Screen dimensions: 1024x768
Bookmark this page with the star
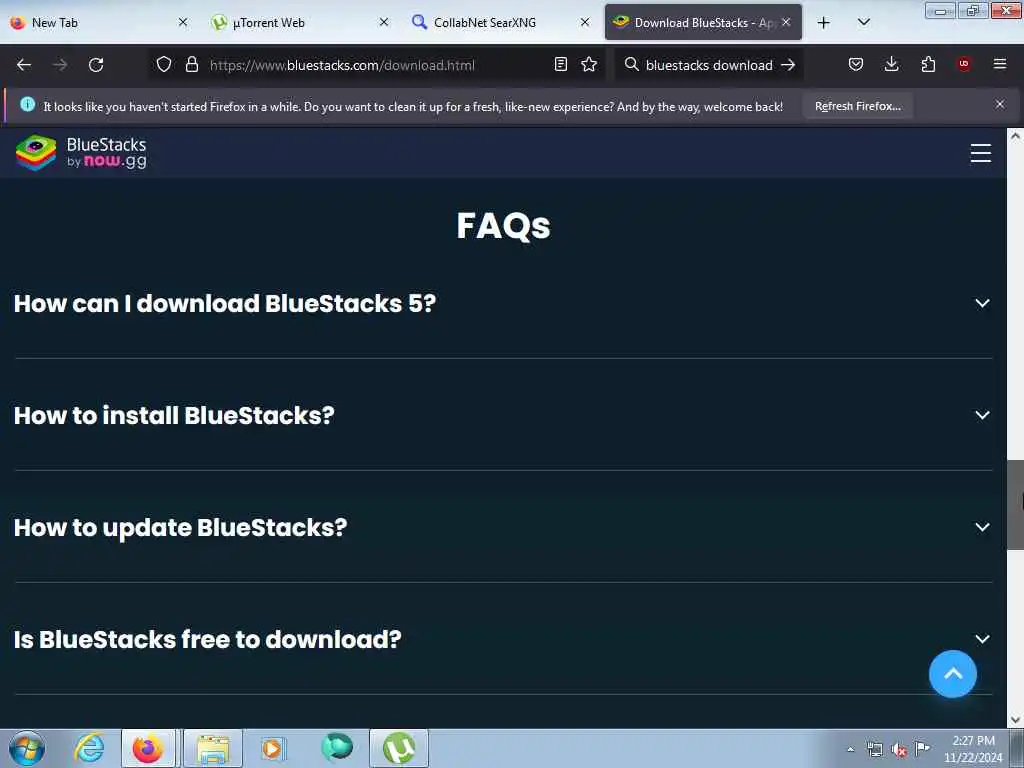589,65
